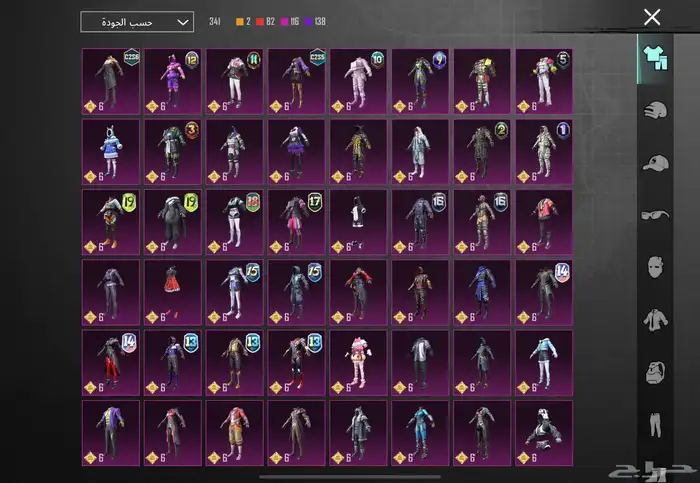Filter by red rarity count 82

(264, 21)
